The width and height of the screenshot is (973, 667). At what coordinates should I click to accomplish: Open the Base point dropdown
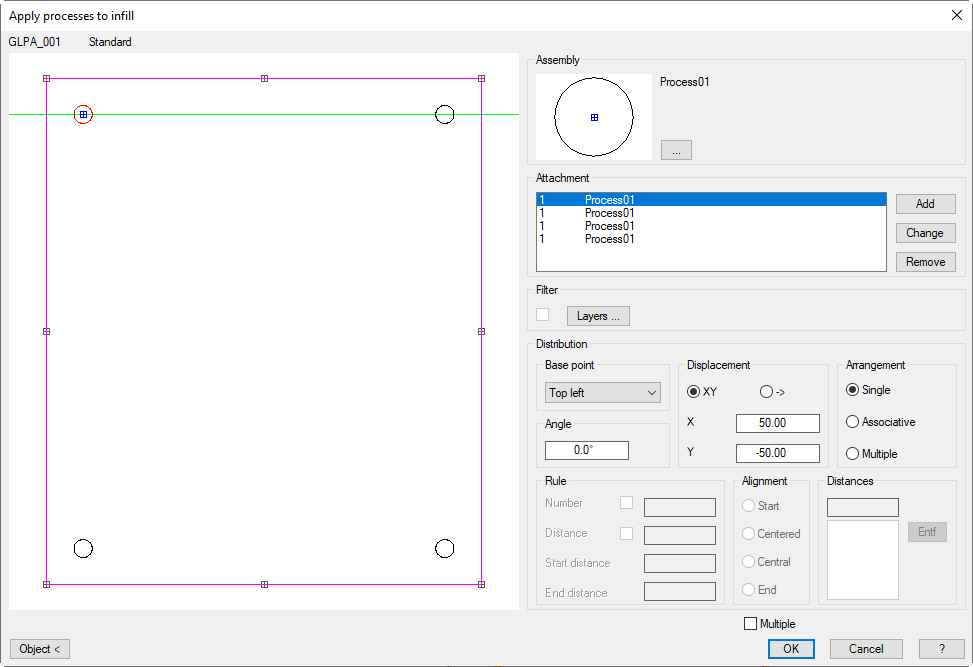tap(602, 393)
